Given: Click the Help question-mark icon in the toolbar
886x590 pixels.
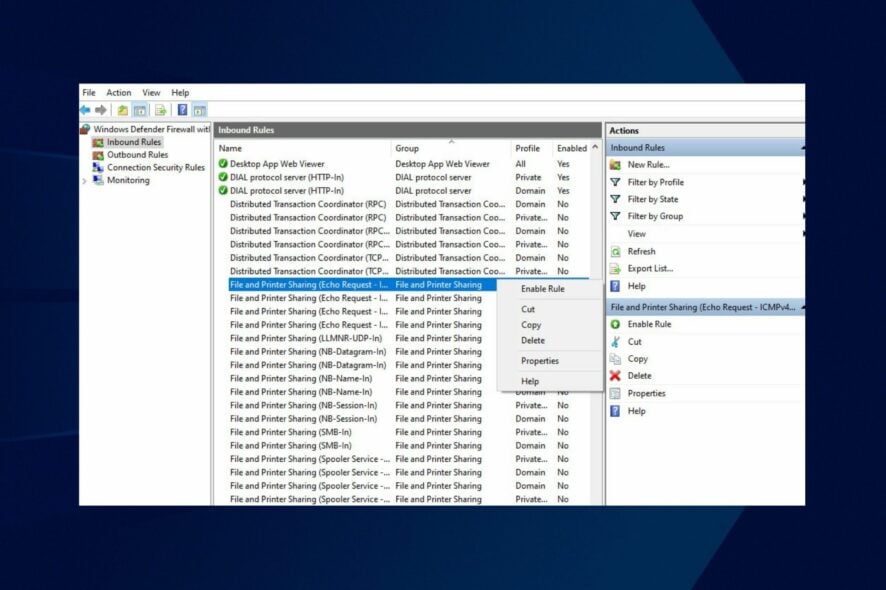Looking at the screenshot, I should pyautogui.click(x=181, y=110).
